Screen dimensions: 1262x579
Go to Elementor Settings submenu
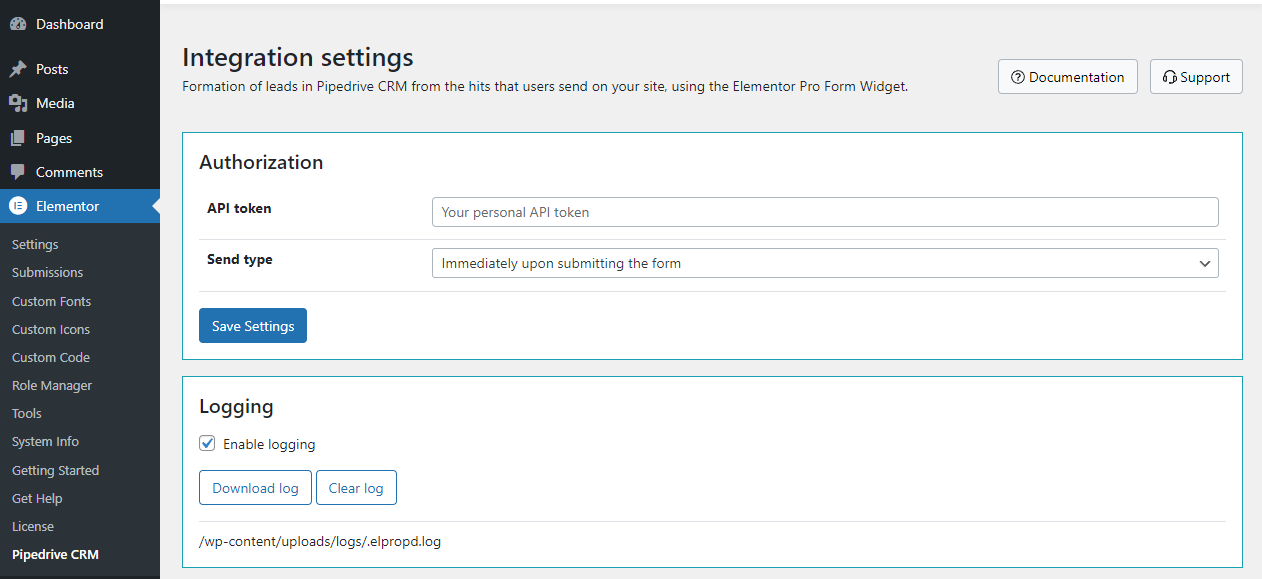click(x=35, y=244)
